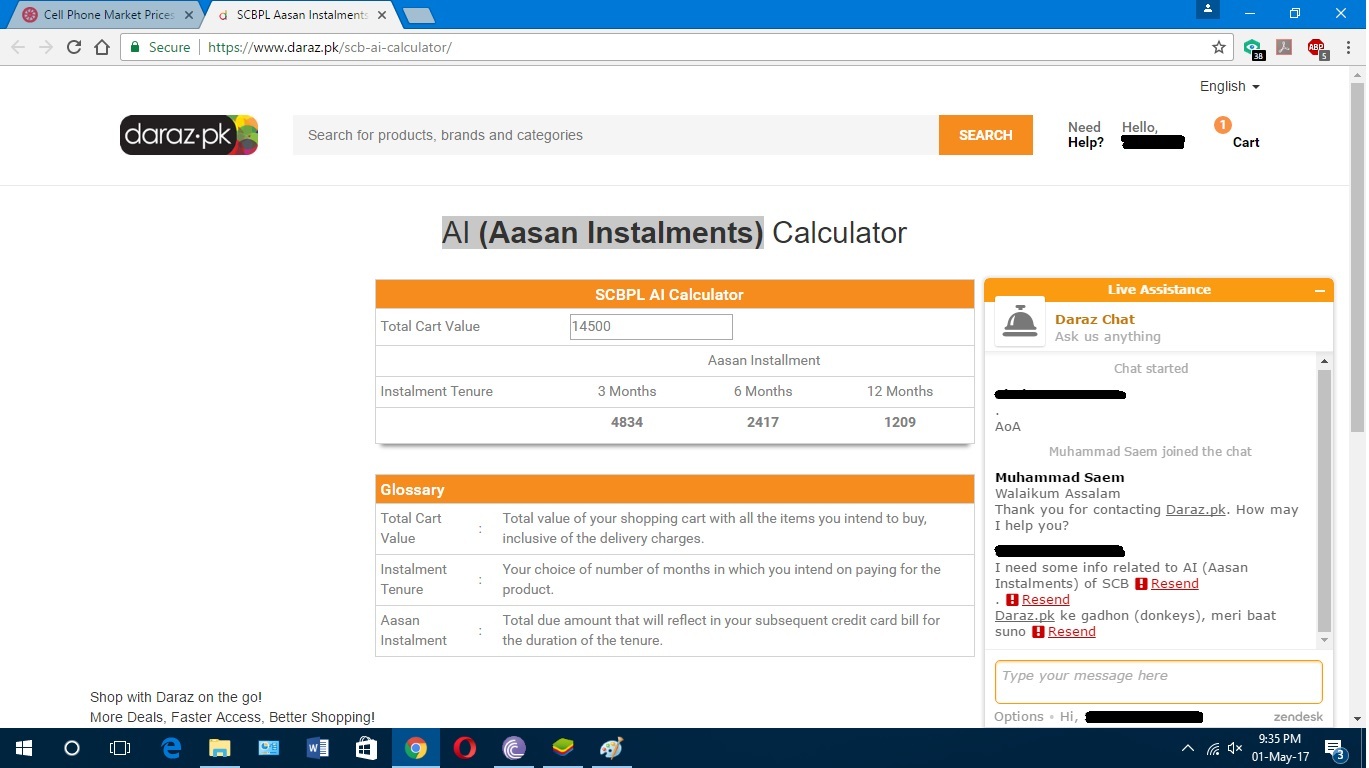1369x768 pixels.
Task: Open the Windows Store taskbar icon
Action: tap(366, 748)
